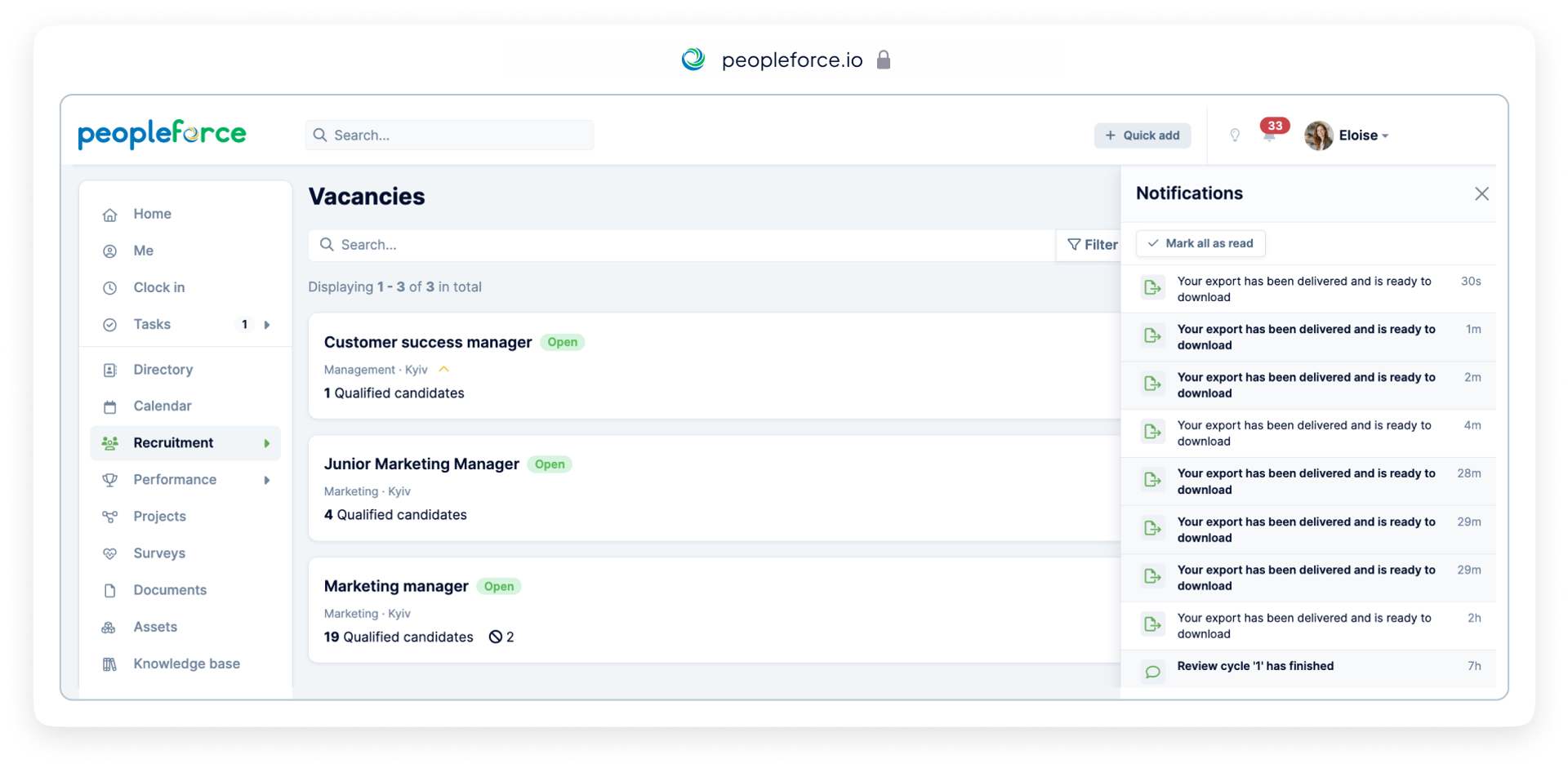Click the Home house icon
This screenshot has width=1568, height=768.
point(109,215)
